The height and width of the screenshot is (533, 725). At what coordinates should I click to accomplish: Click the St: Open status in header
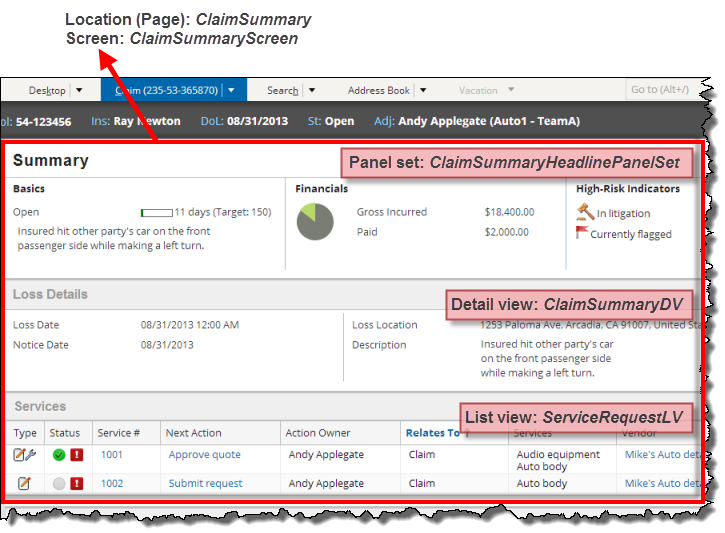pos(331,121)
